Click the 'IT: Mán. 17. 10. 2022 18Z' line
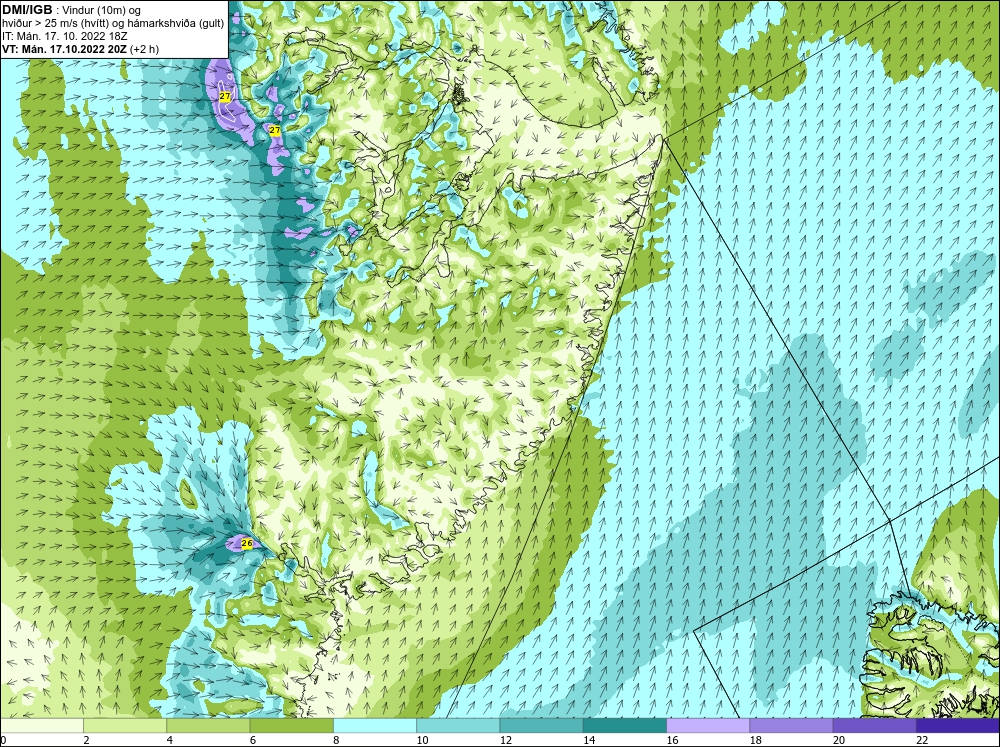Viewport: 1000px width, 747px height. pyautogui.click(x=64, y=36)
